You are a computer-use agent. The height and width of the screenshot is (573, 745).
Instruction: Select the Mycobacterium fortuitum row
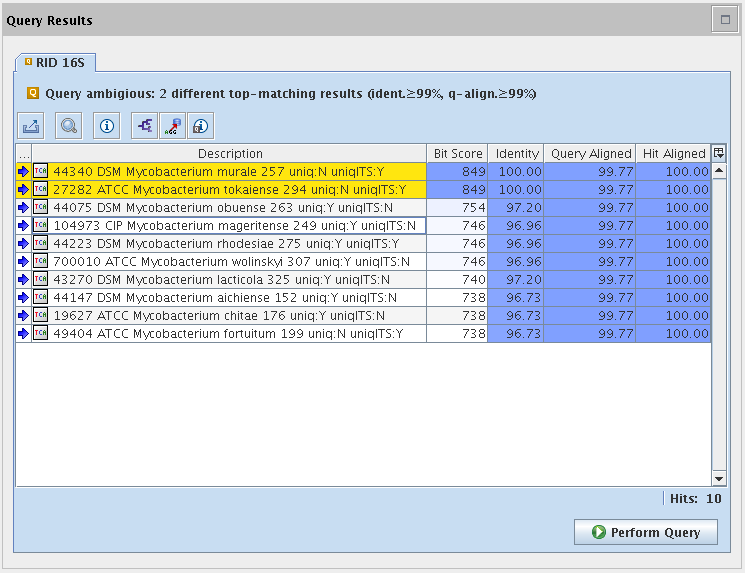(x=230, y=334)
